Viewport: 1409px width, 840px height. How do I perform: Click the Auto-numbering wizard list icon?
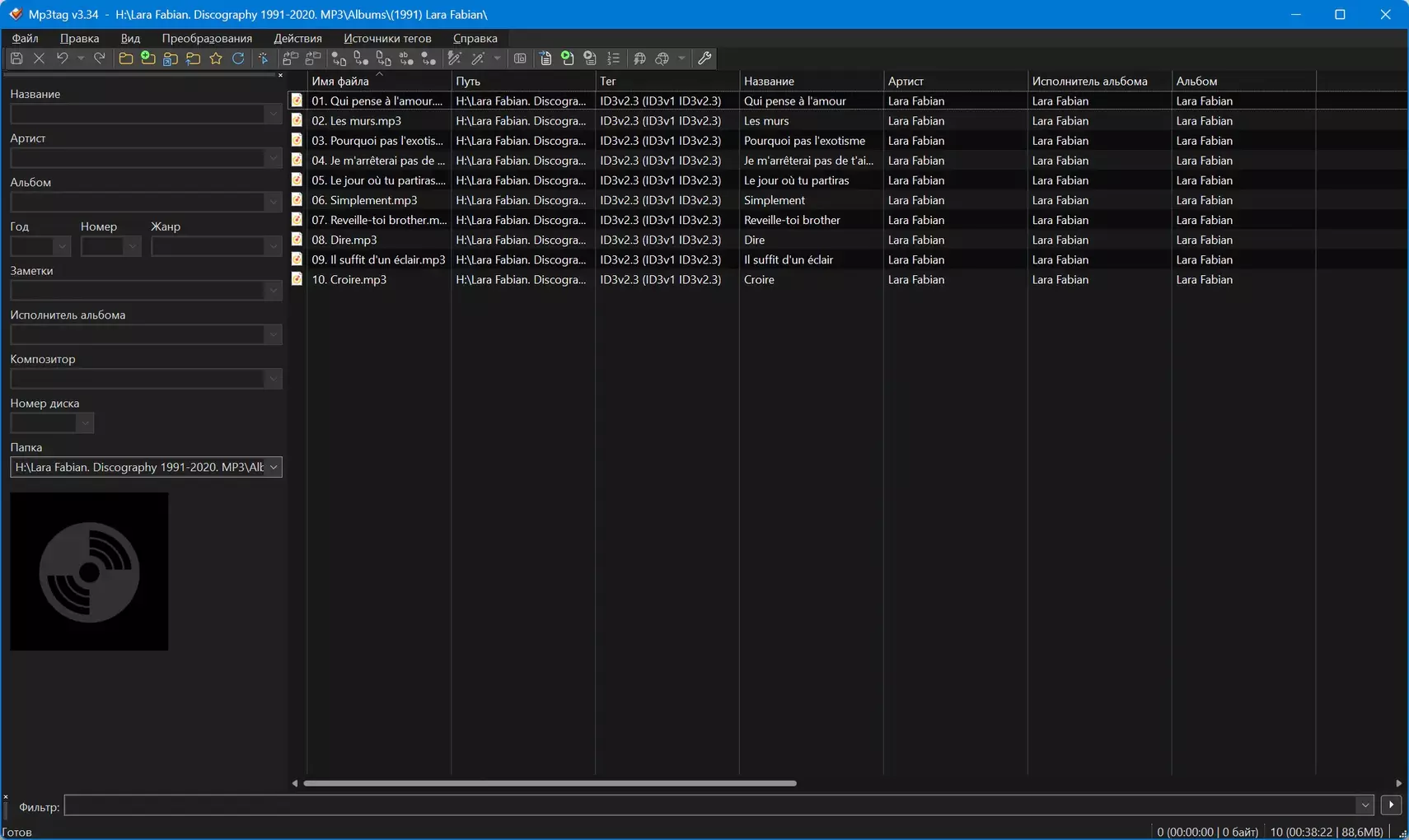(x=613, y=58)
